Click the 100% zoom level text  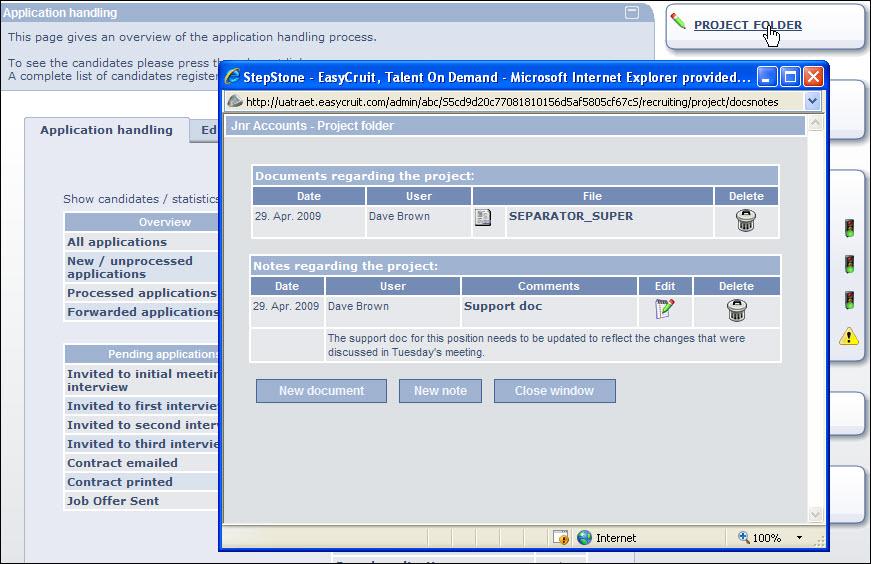[x=767, y=538]
